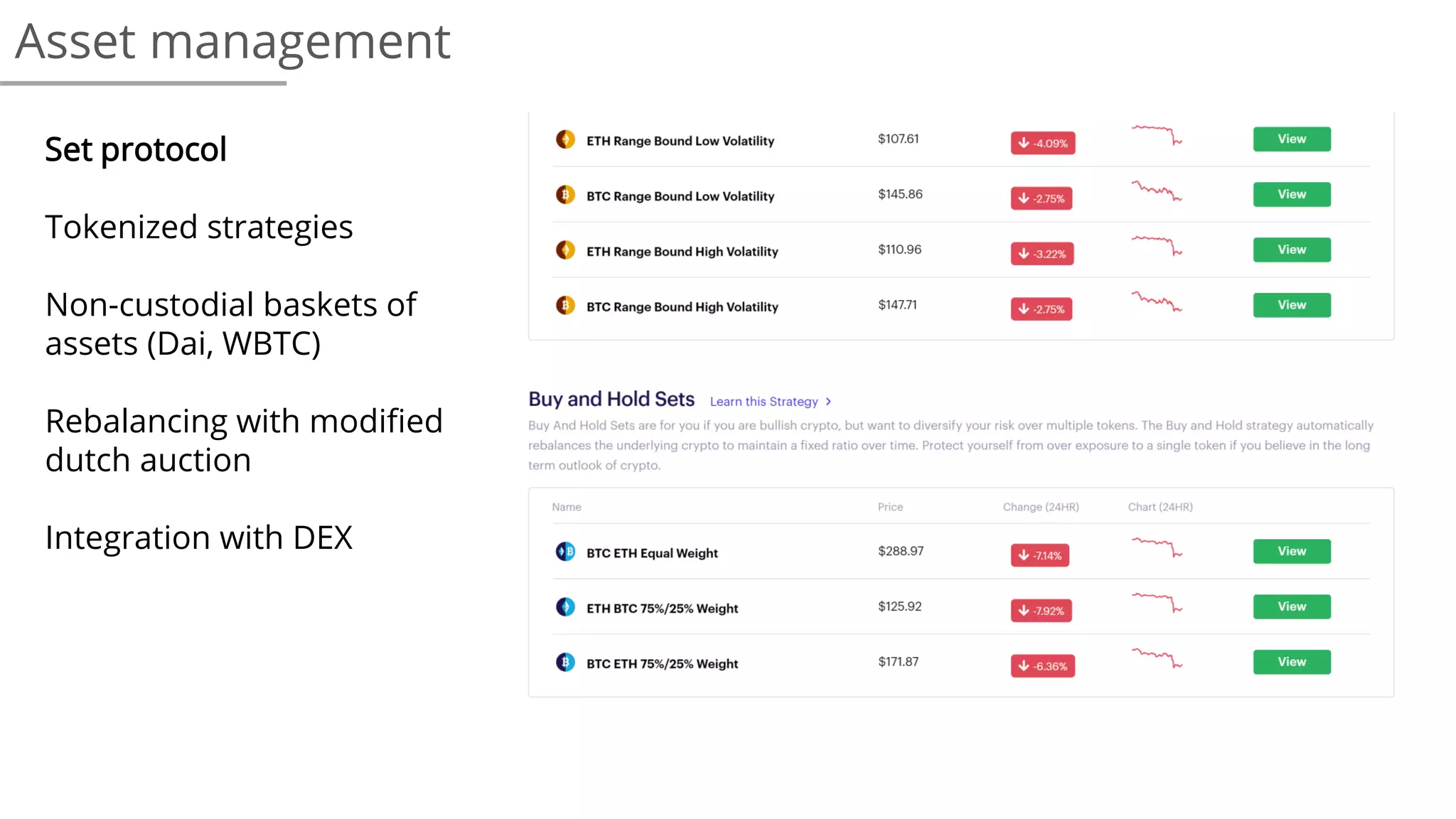Click the BTC Range Bound Low Volatility coin icon
Screen dimensions: 1456x819
[565, 195]
